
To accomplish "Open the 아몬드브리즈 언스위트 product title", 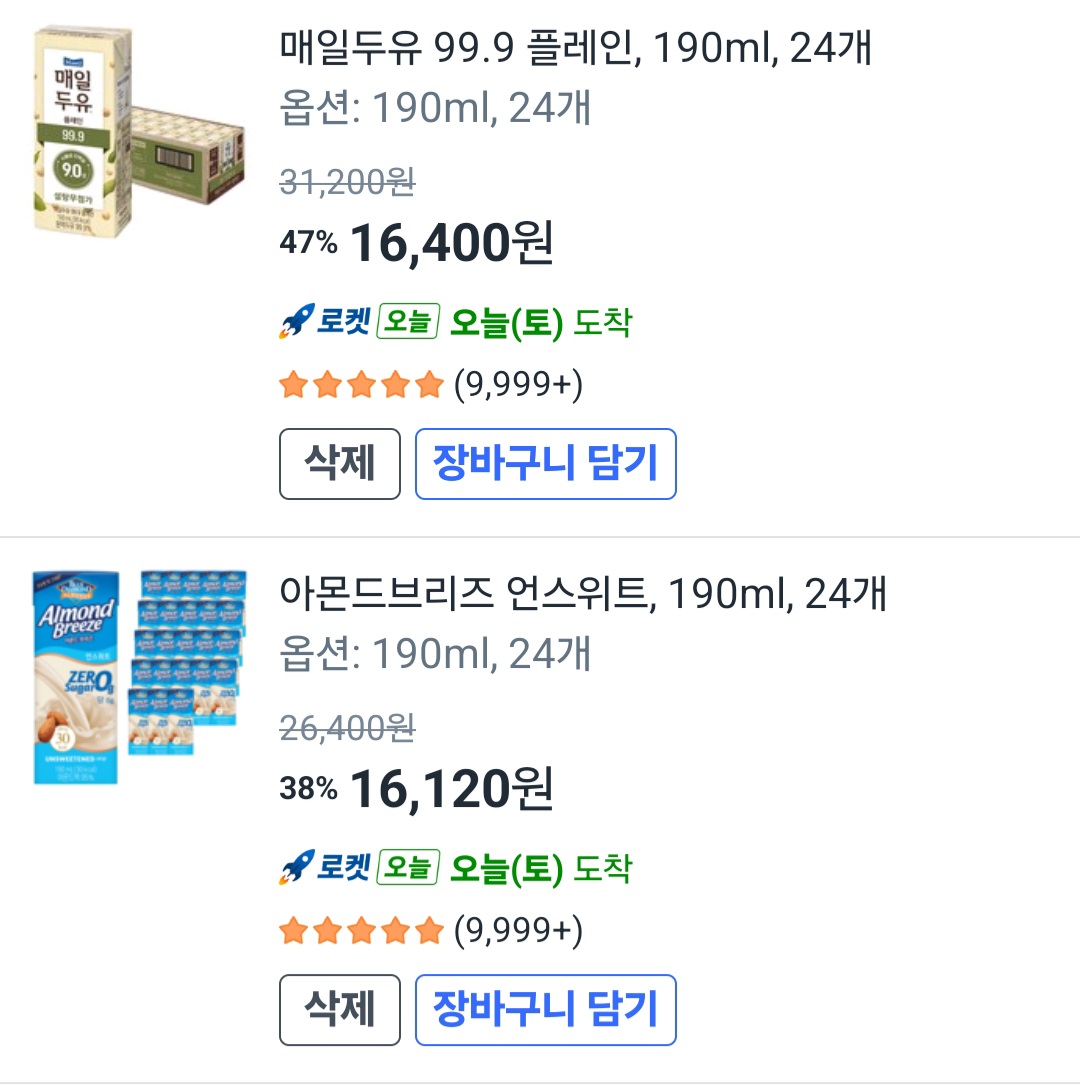I will (582, 595).
